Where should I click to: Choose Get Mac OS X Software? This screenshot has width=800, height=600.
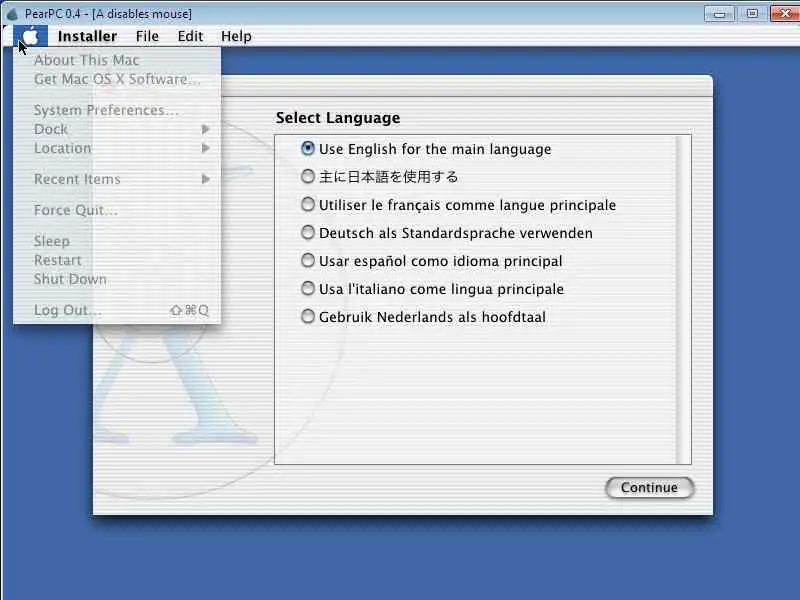(117, 79)
